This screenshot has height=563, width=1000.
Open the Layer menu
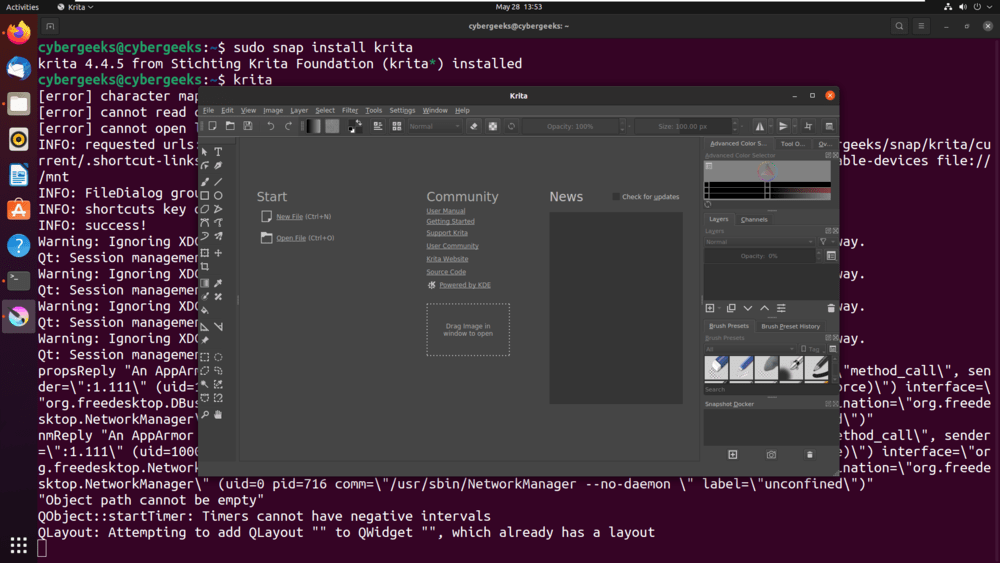pos(299,110)
